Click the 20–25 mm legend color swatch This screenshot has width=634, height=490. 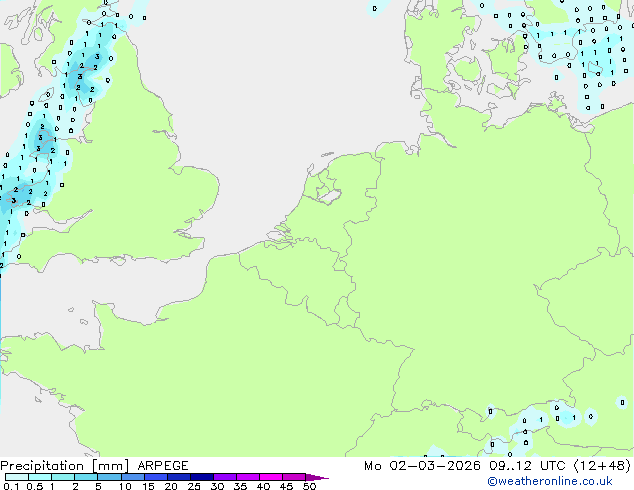click(178, 477)
